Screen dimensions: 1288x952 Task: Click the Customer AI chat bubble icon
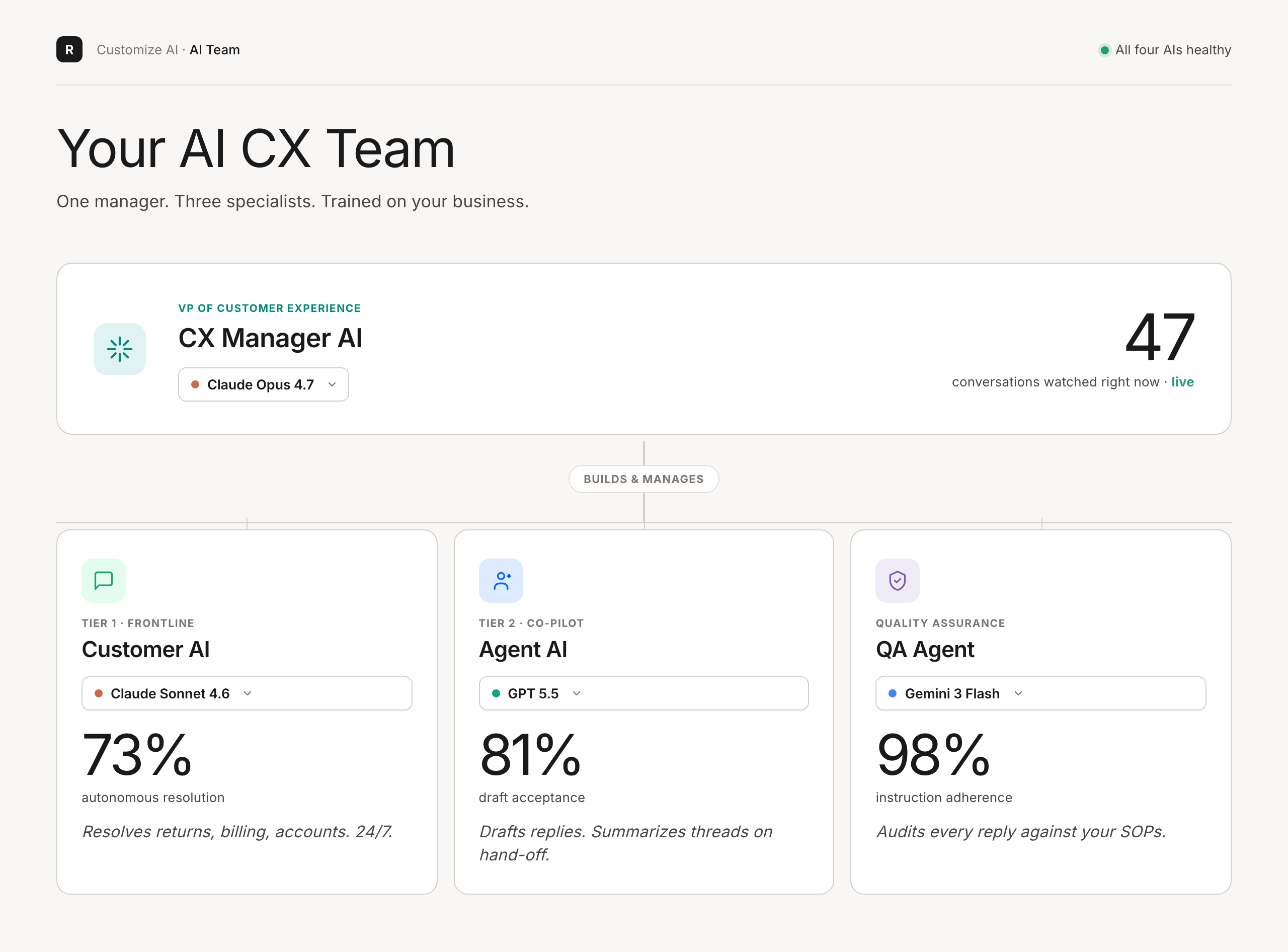coord(104,580)
